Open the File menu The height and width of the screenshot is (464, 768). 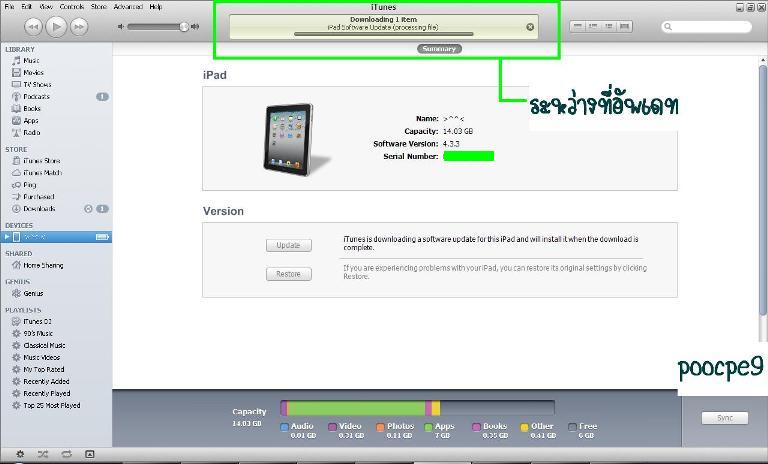click(x=9, y=7)
